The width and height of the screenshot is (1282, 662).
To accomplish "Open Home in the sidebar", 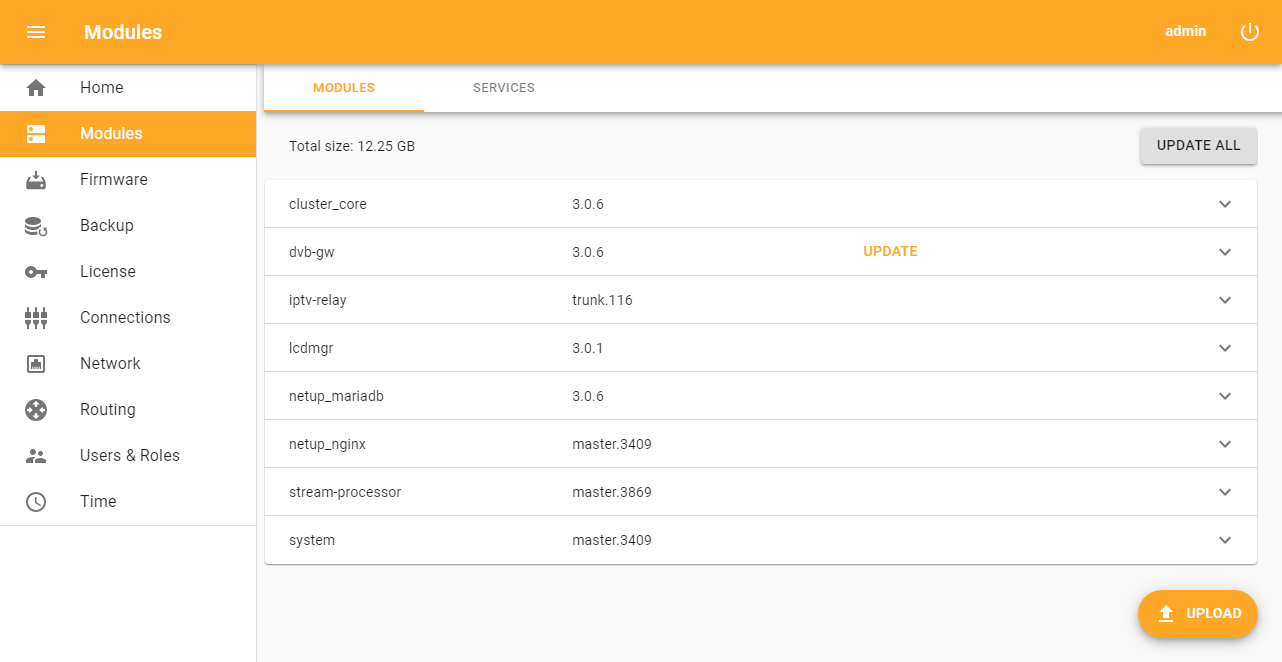I will [x=128, y=88].
